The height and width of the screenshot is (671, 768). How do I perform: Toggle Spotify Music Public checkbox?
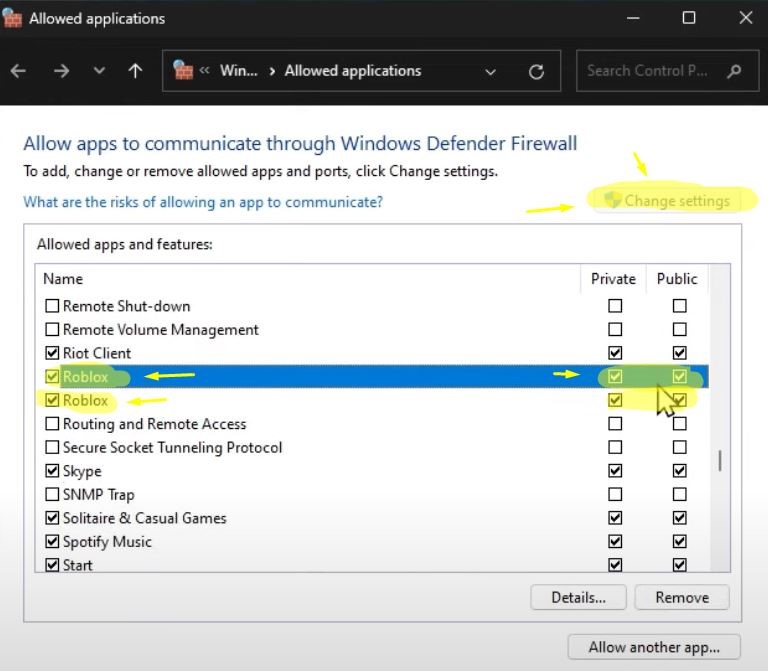coord(679,541)
